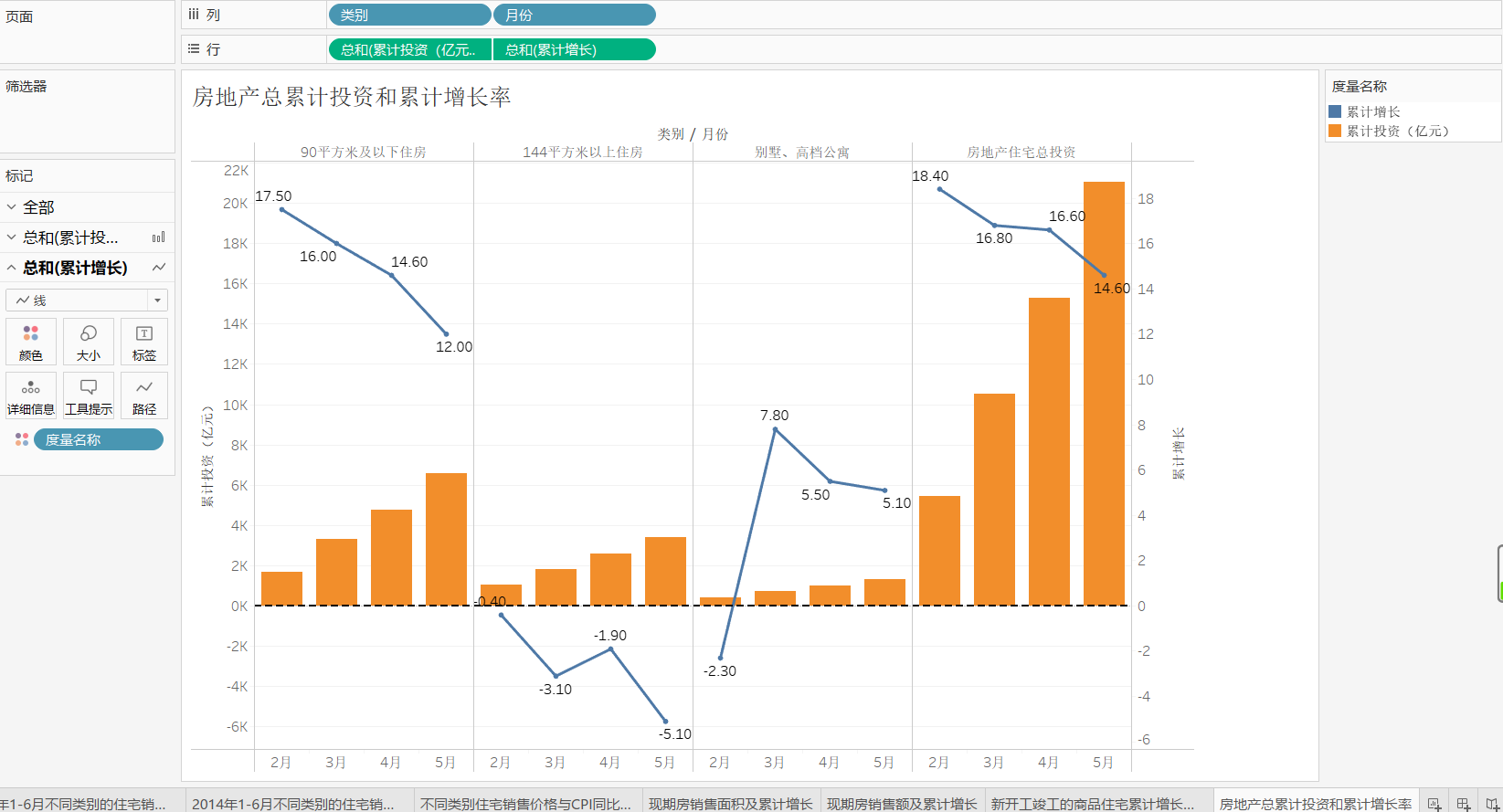Expand the 总和(累计投... marks section

[12, 237]
